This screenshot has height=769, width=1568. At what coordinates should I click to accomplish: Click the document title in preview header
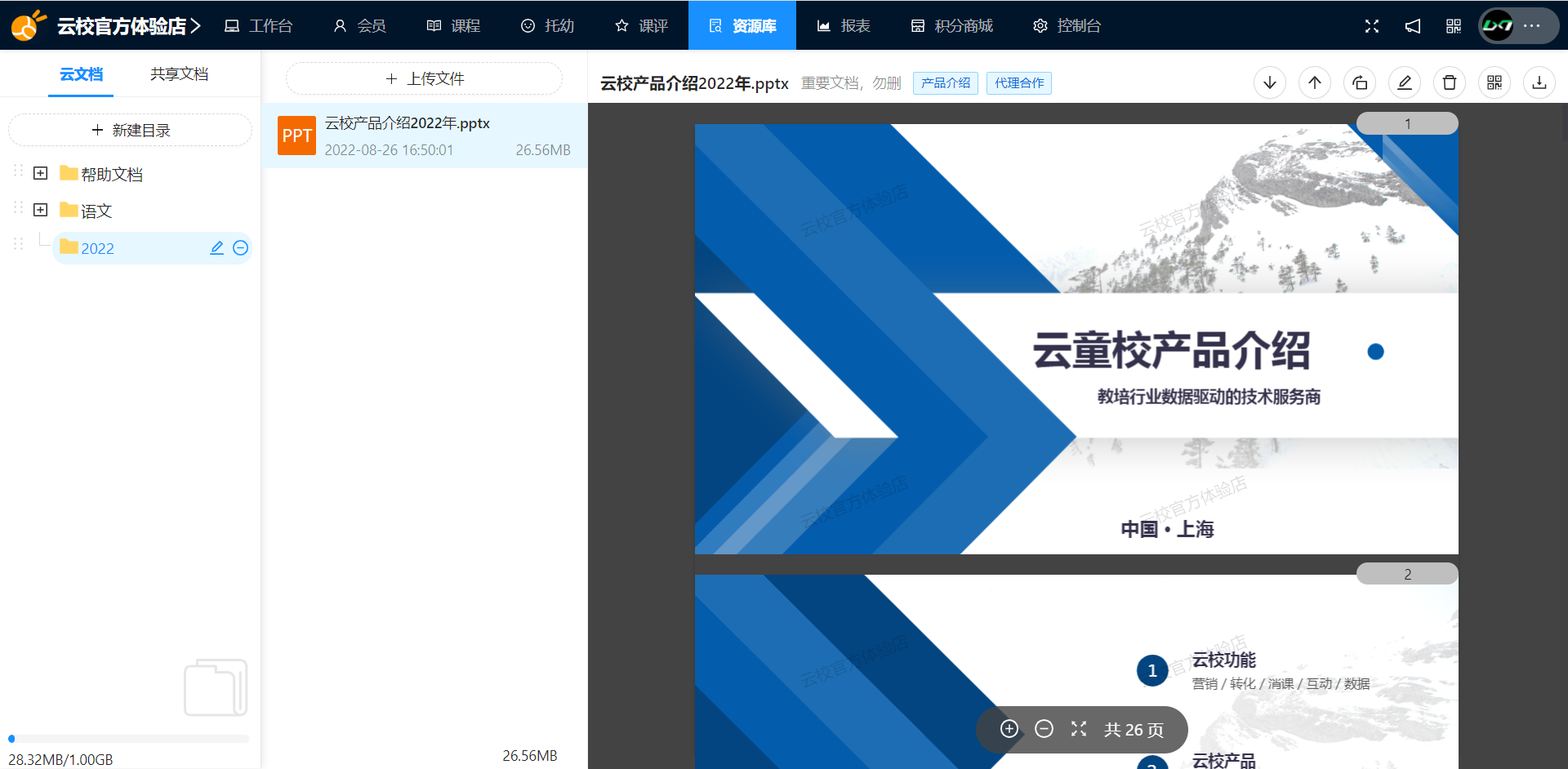pos(694,83)
